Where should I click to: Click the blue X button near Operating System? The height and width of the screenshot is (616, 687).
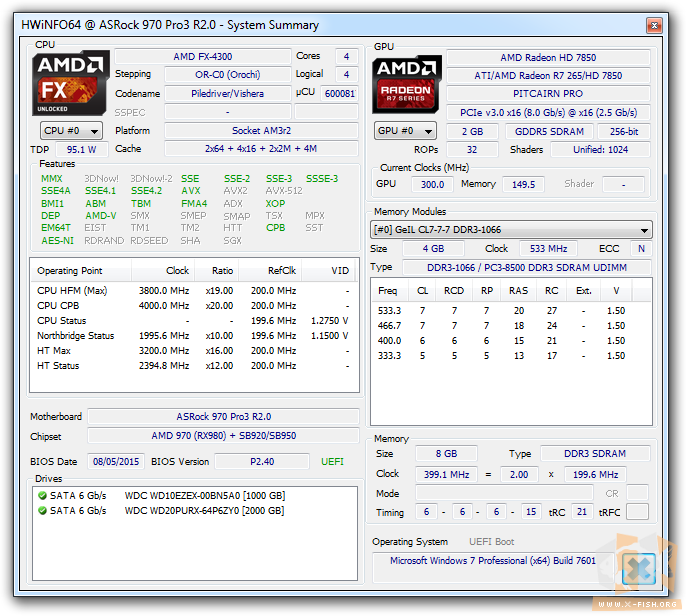[x=639, y=569]
